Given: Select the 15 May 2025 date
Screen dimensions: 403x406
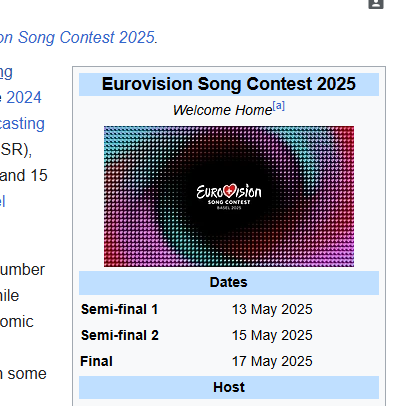Looking at the screenshot, I should coord(272,335).
